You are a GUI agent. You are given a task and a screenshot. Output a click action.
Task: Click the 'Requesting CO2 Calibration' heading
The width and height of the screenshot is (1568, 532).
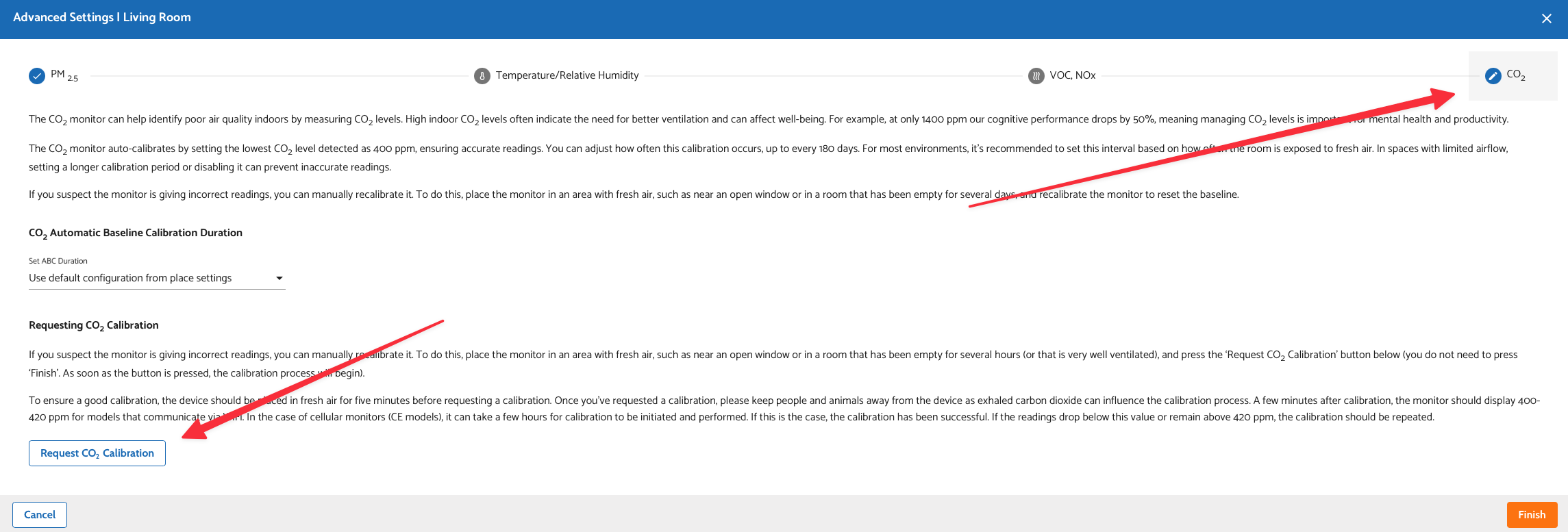click(94, 325)
